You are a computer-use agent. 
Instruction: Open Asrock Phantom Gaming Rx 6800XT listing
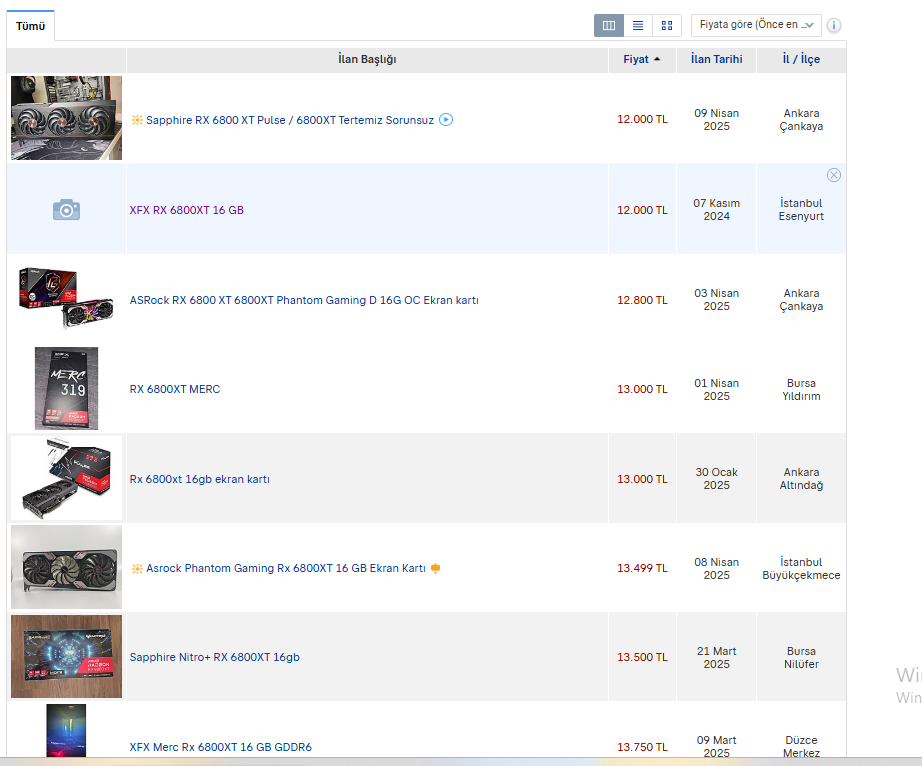[x=286, y=568]
